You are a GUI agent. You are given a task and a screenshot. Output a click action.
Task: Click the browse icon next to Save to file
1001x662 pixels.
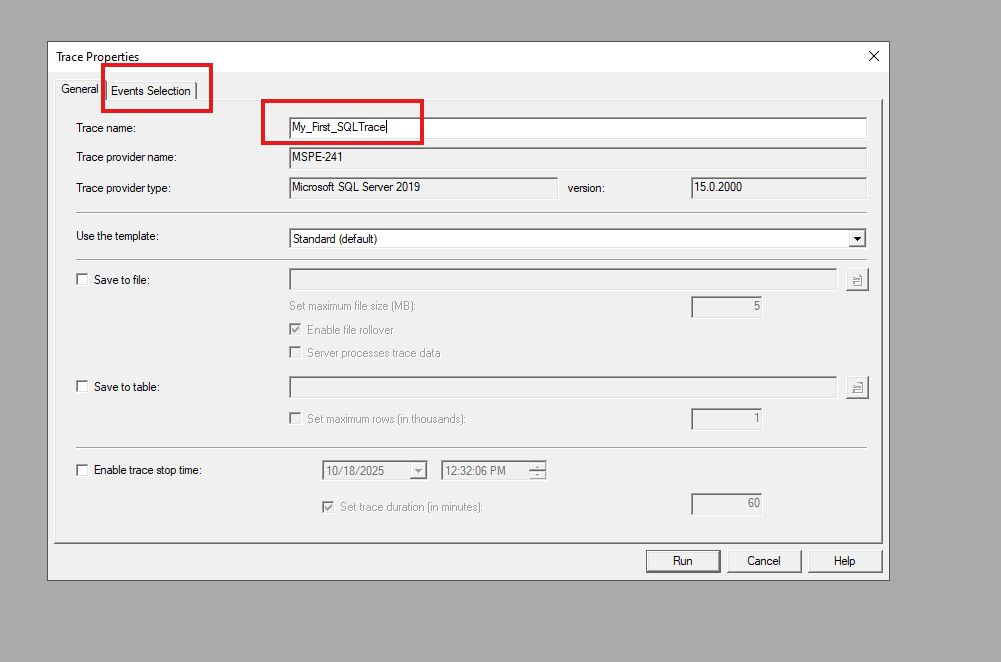click(x=857, y=279)
